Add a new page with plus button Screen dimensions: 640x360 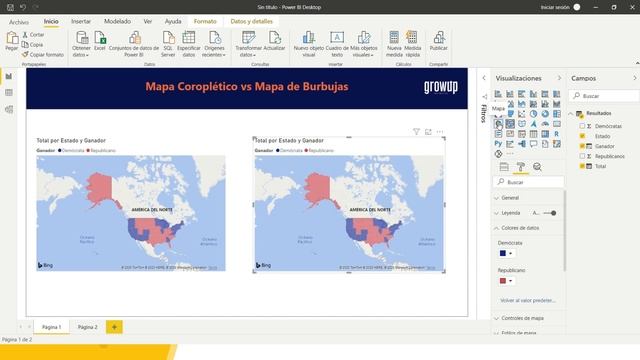[114, 327]
